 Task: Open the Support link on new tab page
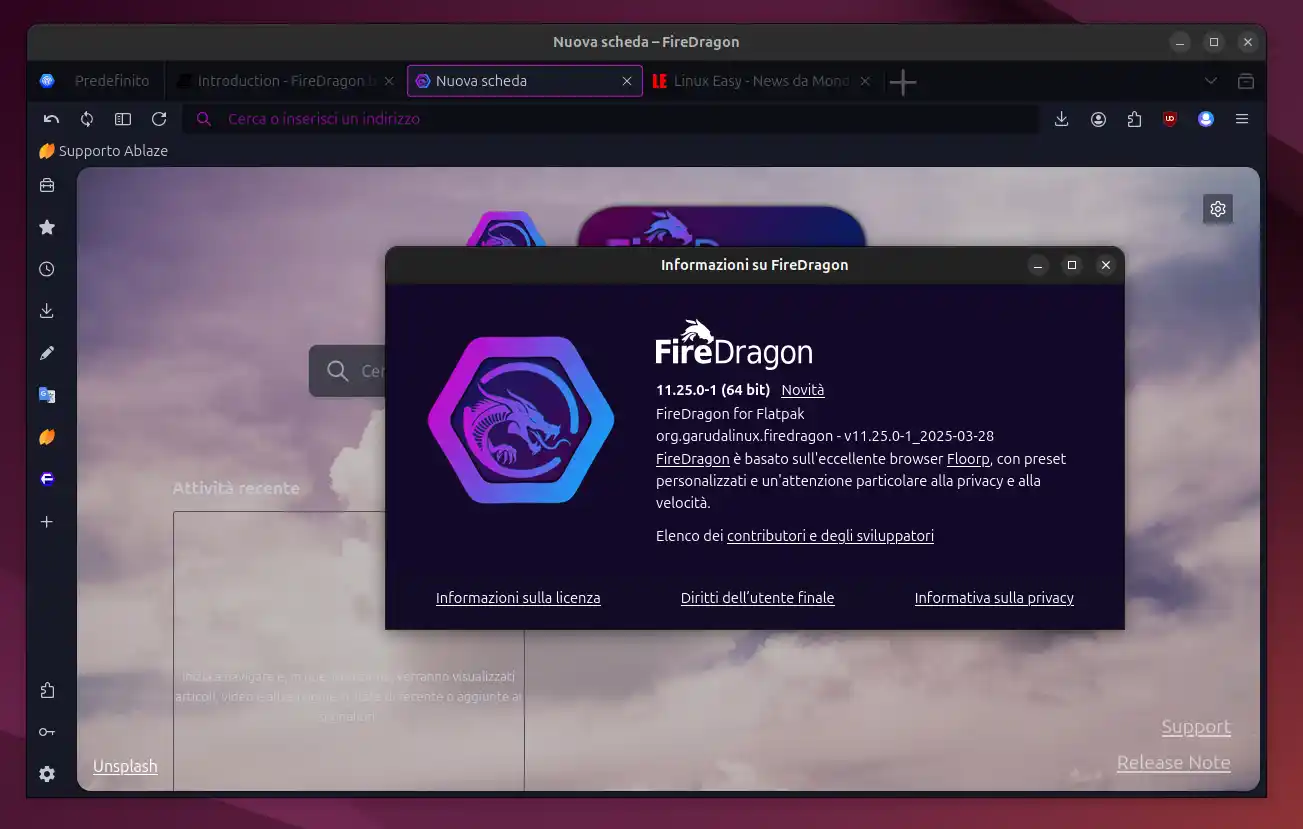click(1196, 727)
